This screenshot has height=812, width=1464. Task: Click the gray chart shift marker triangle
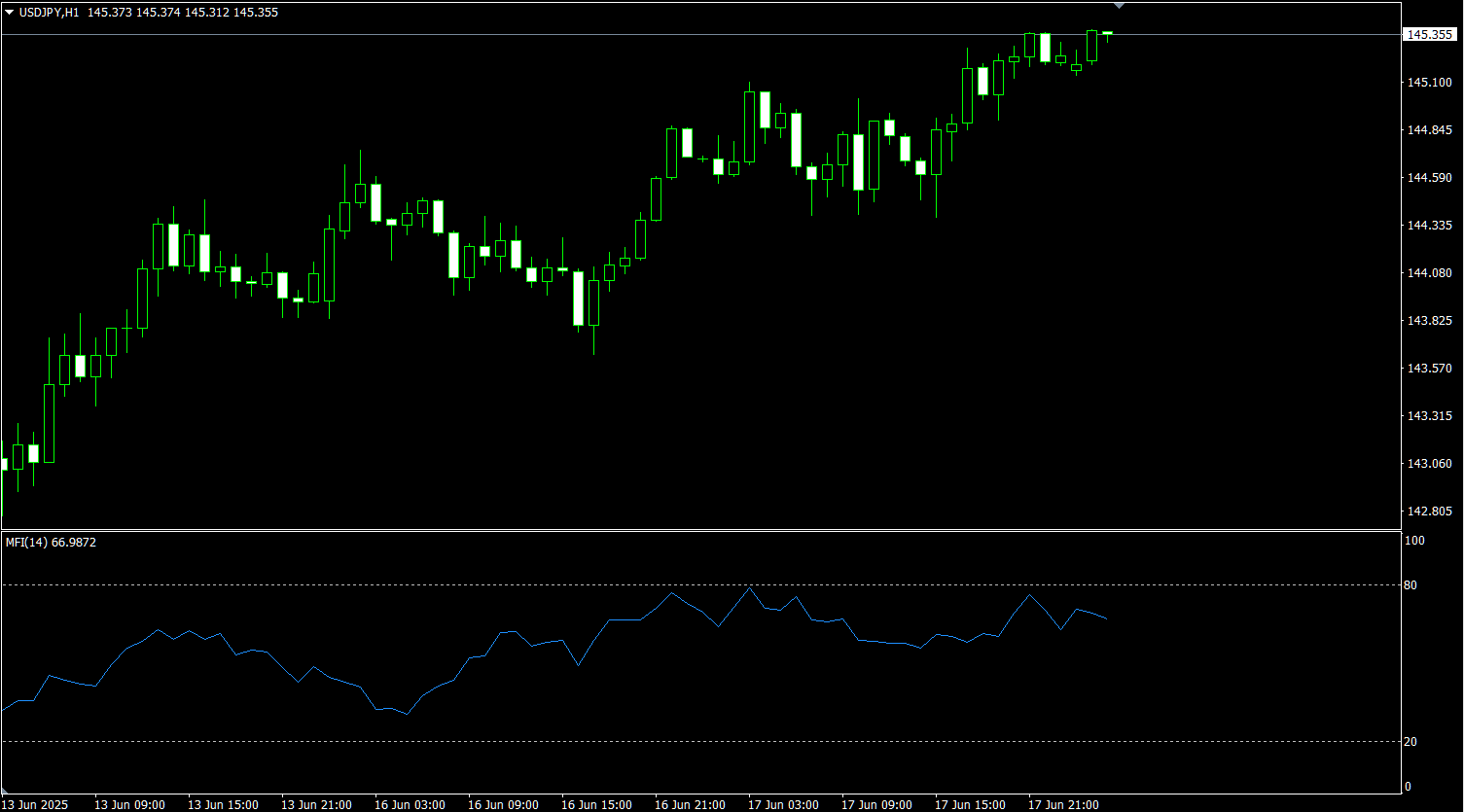[x=1120, y=6]
